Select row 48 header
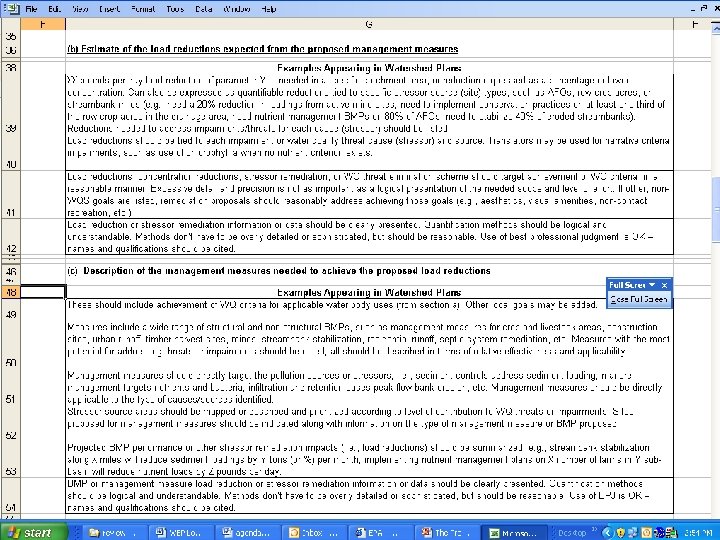720x540 pixels. [10, 292]
